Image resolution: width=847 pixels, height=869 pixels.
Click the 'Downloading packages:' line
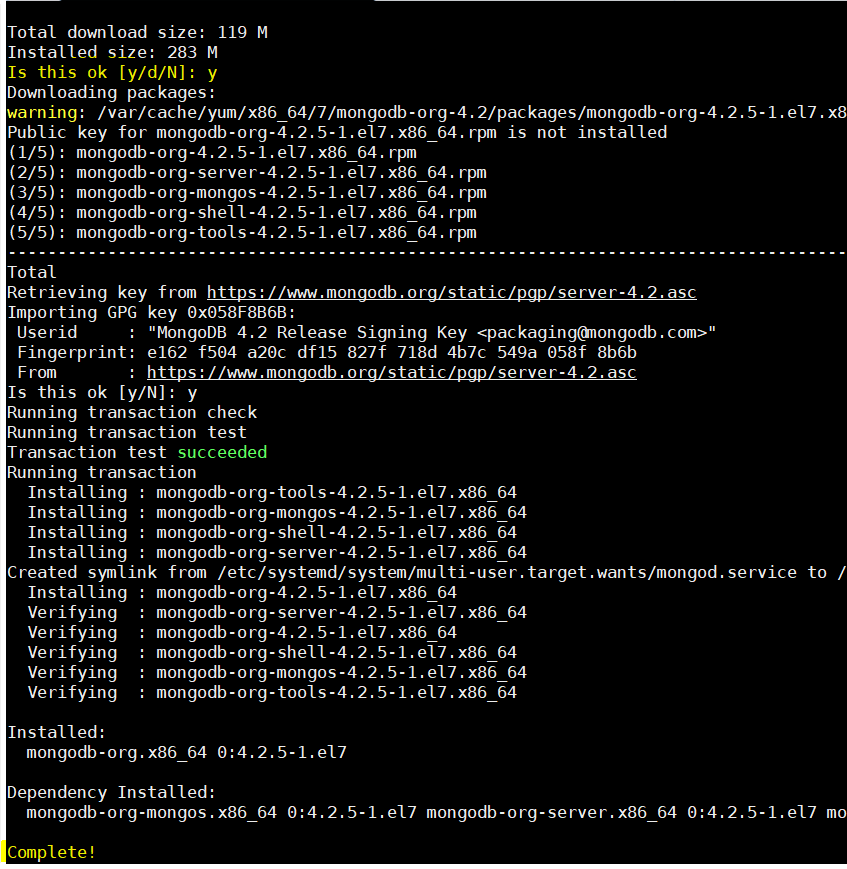(x=111, y=93)
